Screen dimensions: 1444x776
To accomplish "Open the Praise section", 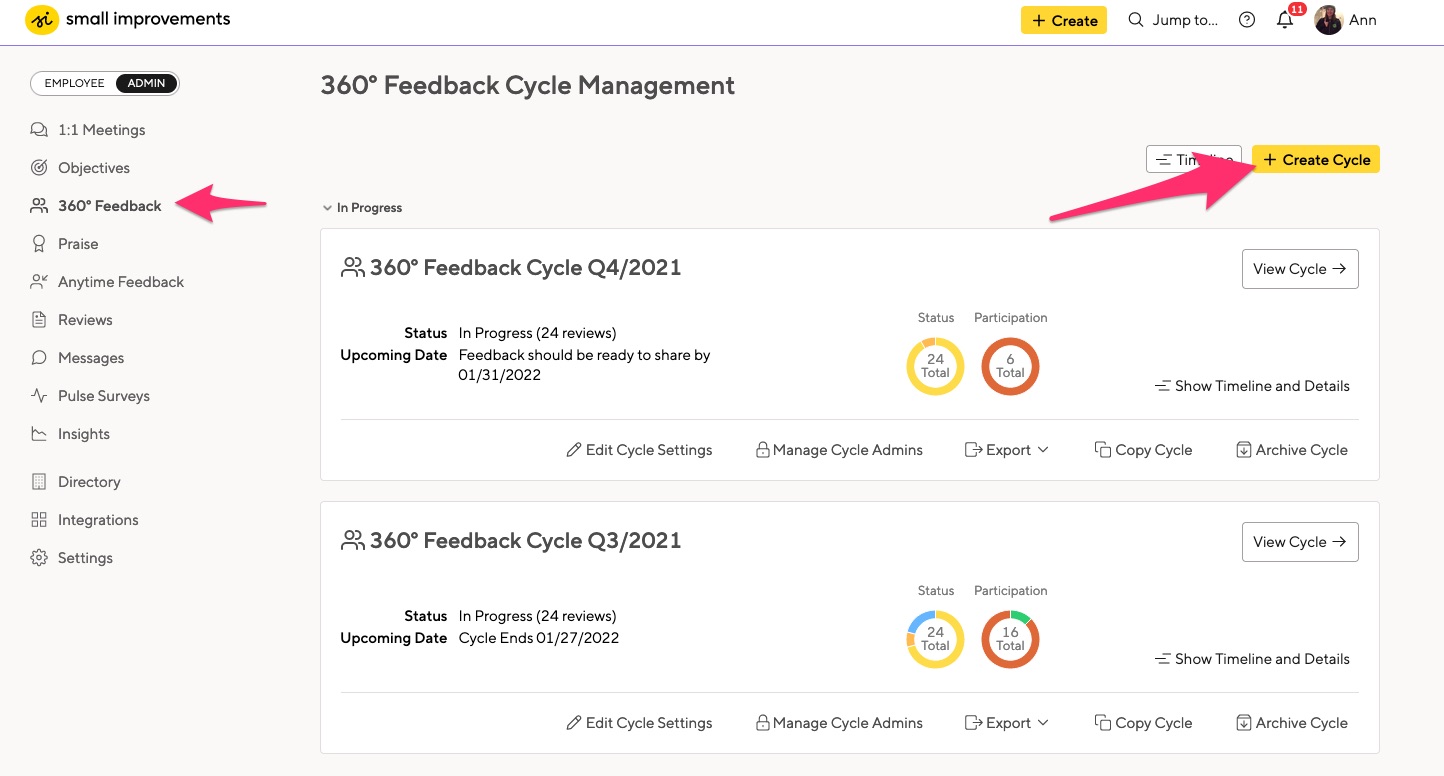I will pyautogui.click(x=78, y=243).
